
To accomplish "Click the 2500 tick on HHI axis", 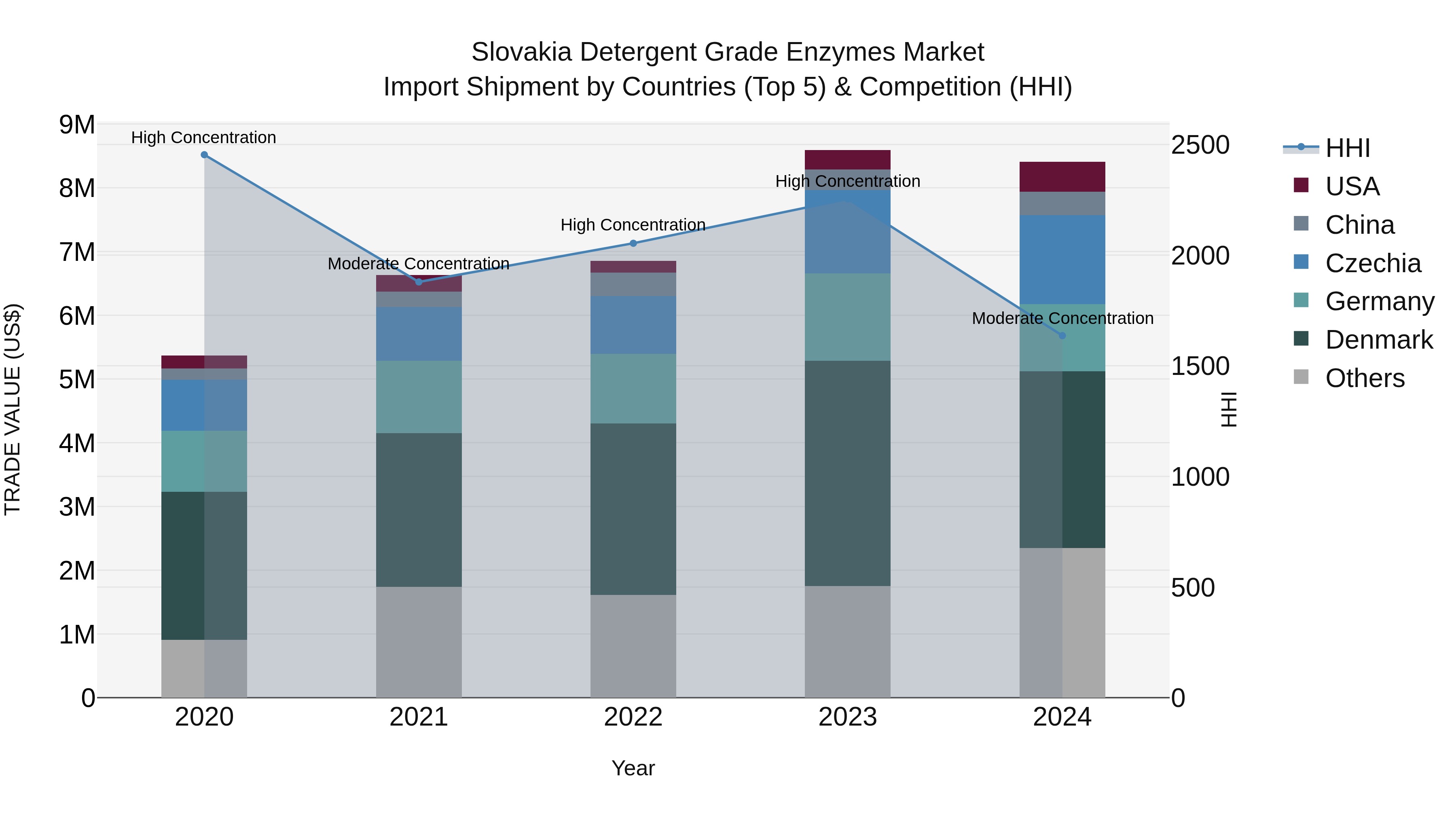I will pos(1200,145).
